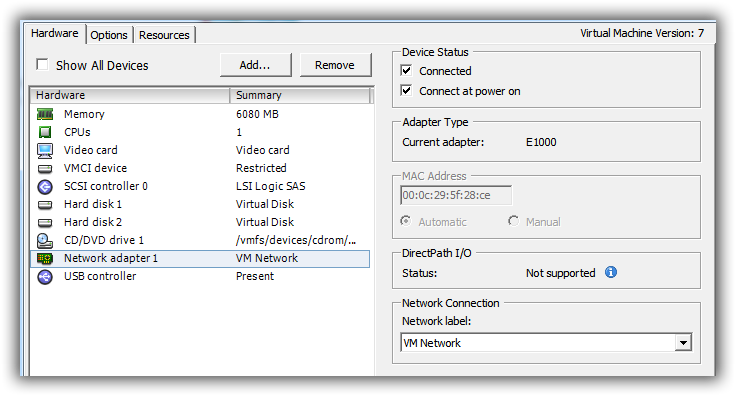Click the VMCI device icon

[45, 168]
